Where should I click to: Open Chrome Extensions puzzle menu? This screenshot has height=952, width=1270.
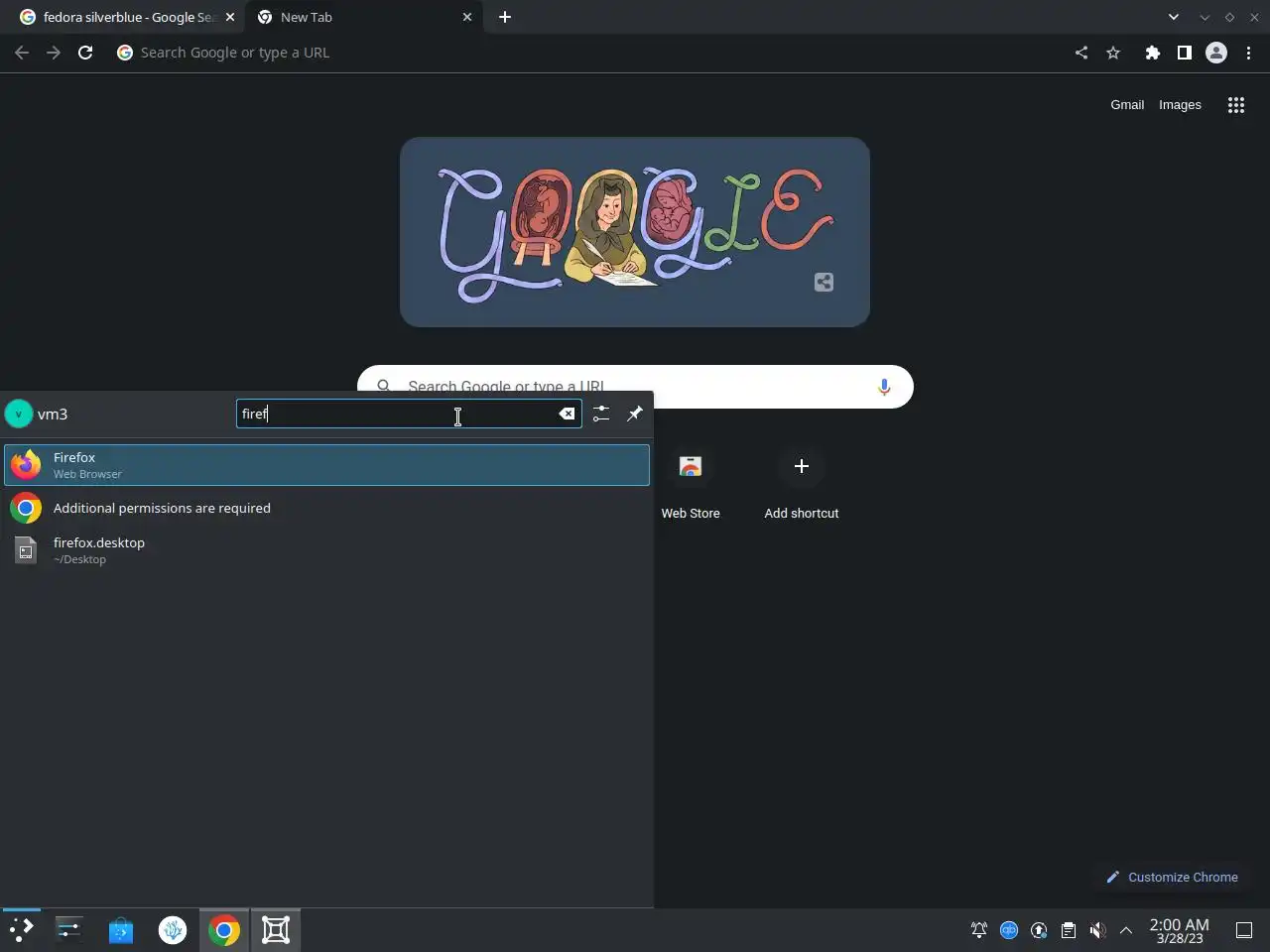tap(1152, 53)
